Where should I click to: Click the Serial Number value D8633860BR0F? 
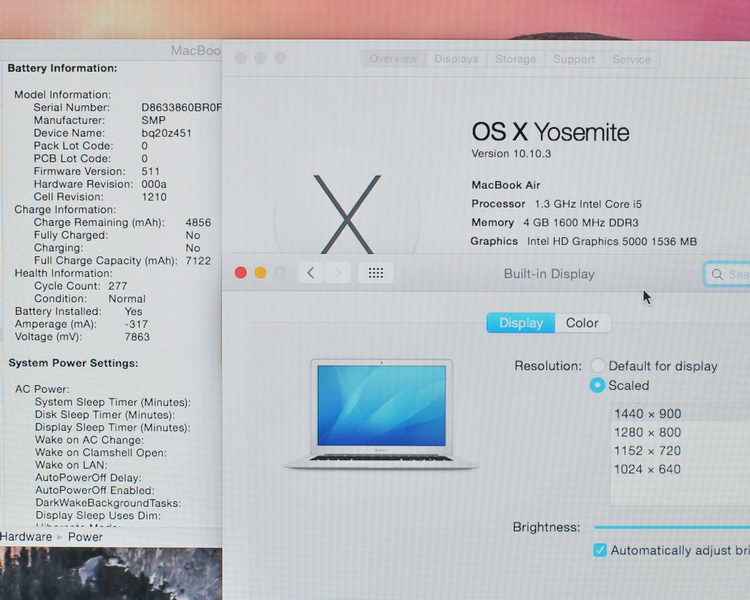pos(181,107)
